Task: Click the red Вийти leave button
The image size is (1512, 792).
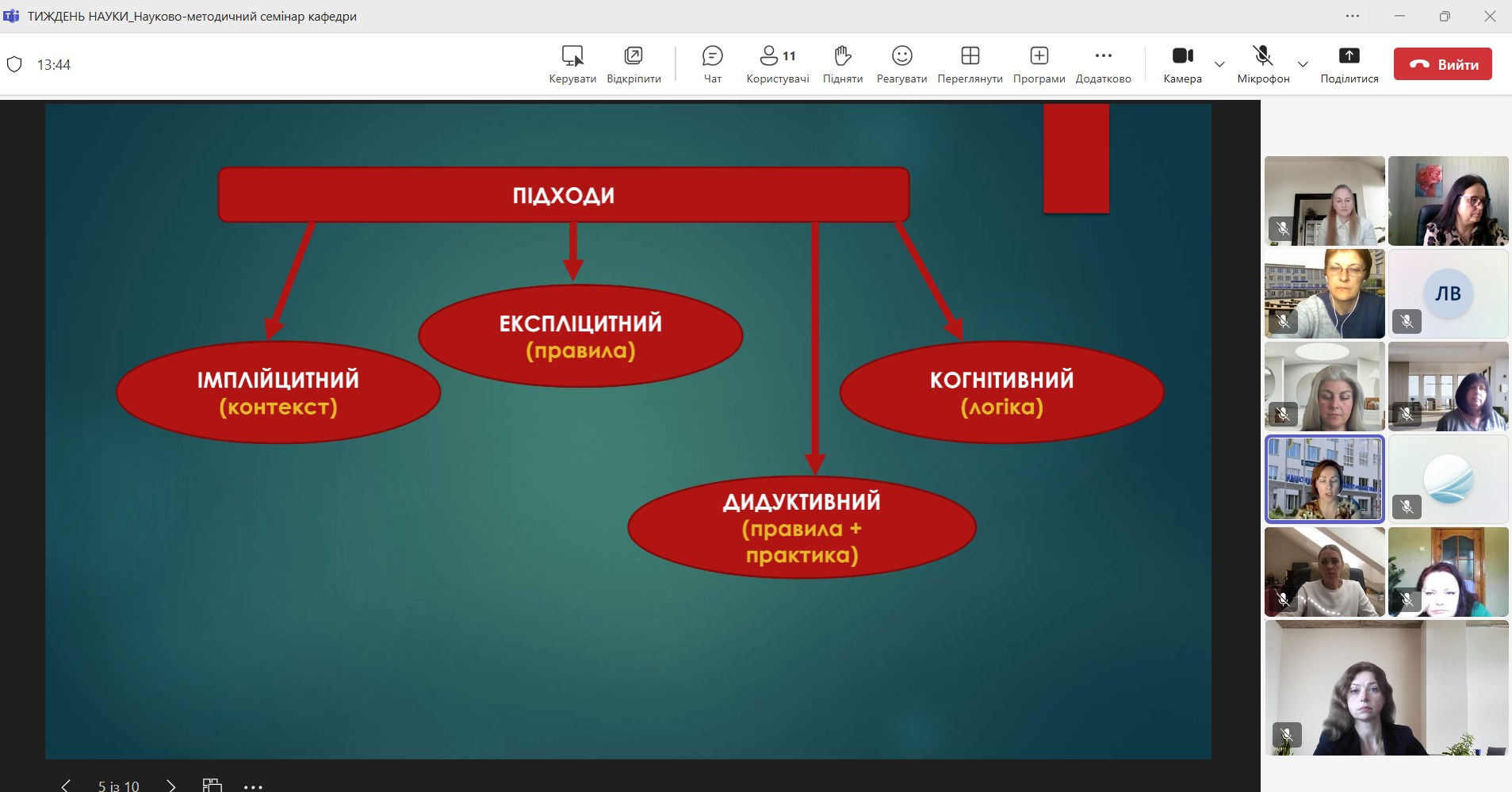Action: tap(1442, 64)
